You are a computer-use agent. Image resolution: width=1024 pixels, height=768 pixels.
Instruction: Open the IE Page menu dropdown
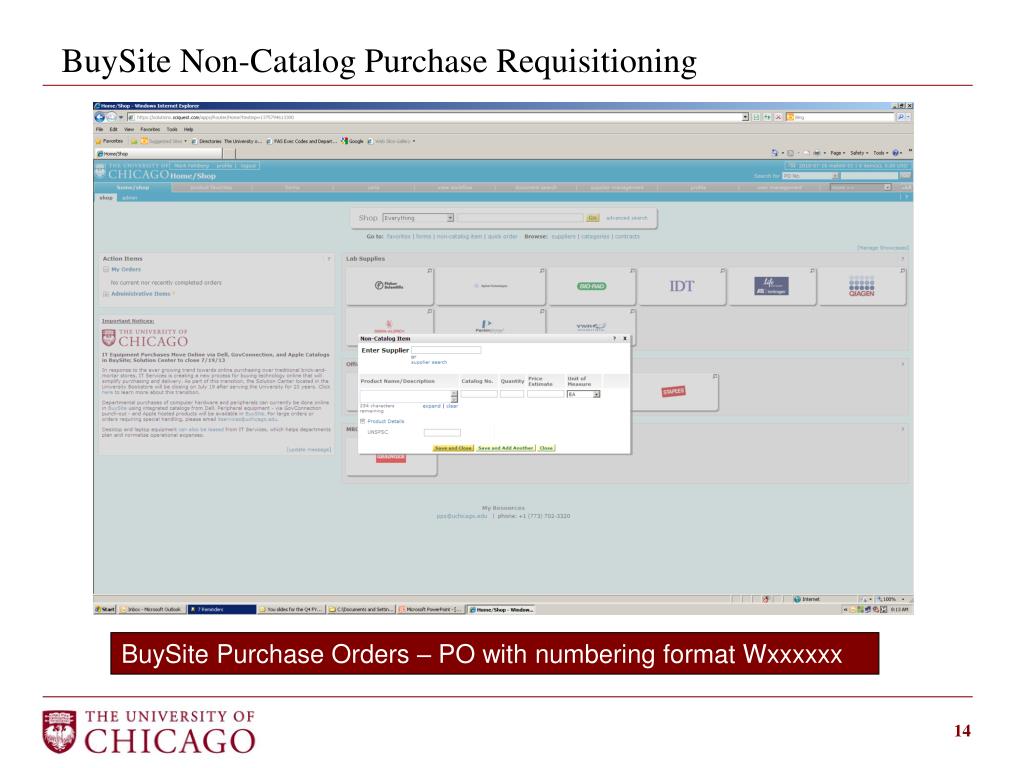837,153
